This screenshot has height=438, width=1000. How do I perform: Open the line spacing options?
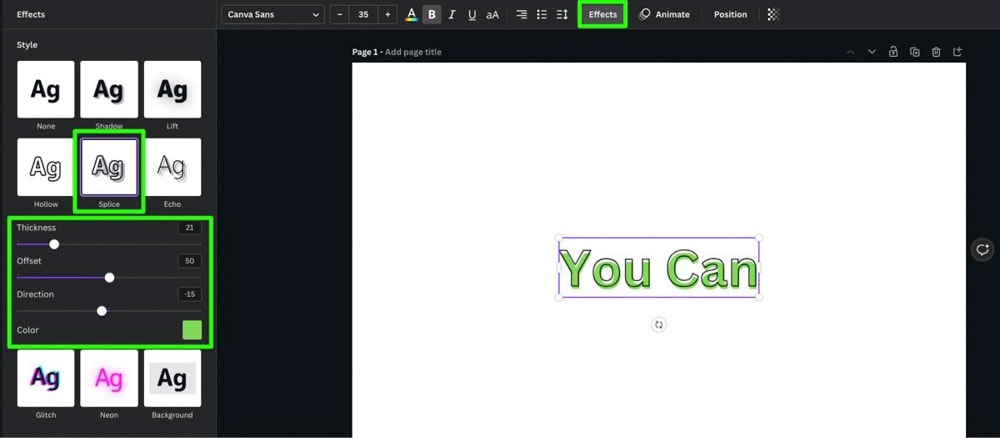562,15
